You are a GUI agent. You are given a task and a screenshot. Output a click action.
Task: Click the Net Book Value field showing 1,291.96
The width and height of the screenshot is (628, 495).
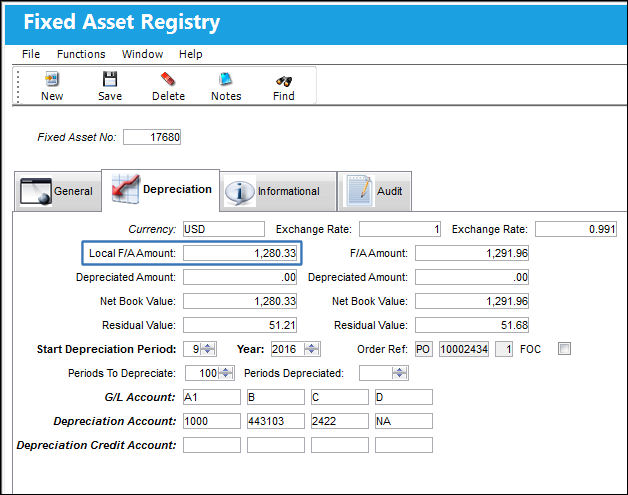click(x=472, y=301)
